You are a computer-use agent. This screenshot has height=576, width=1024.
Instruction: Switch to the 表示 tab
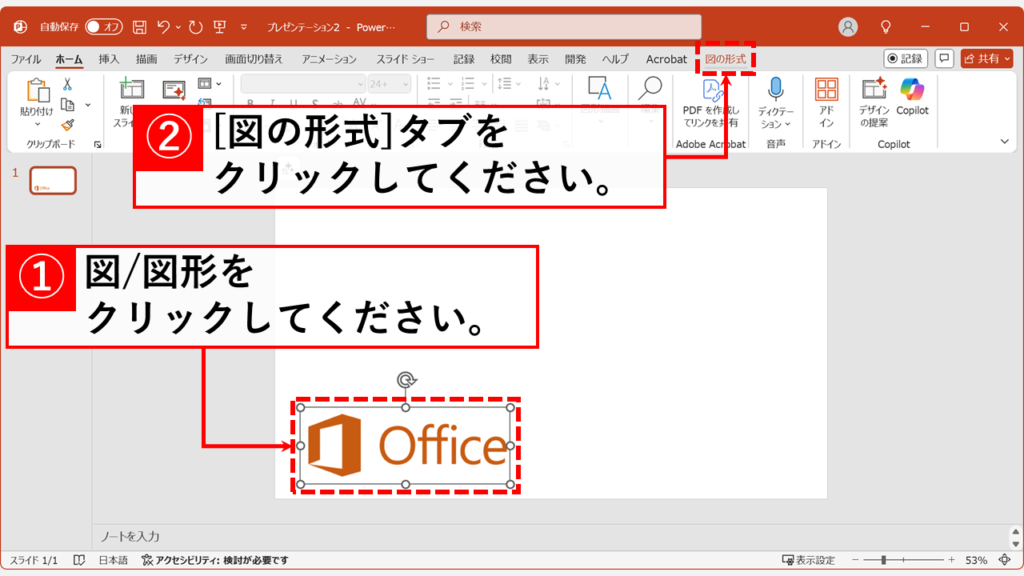538,59
